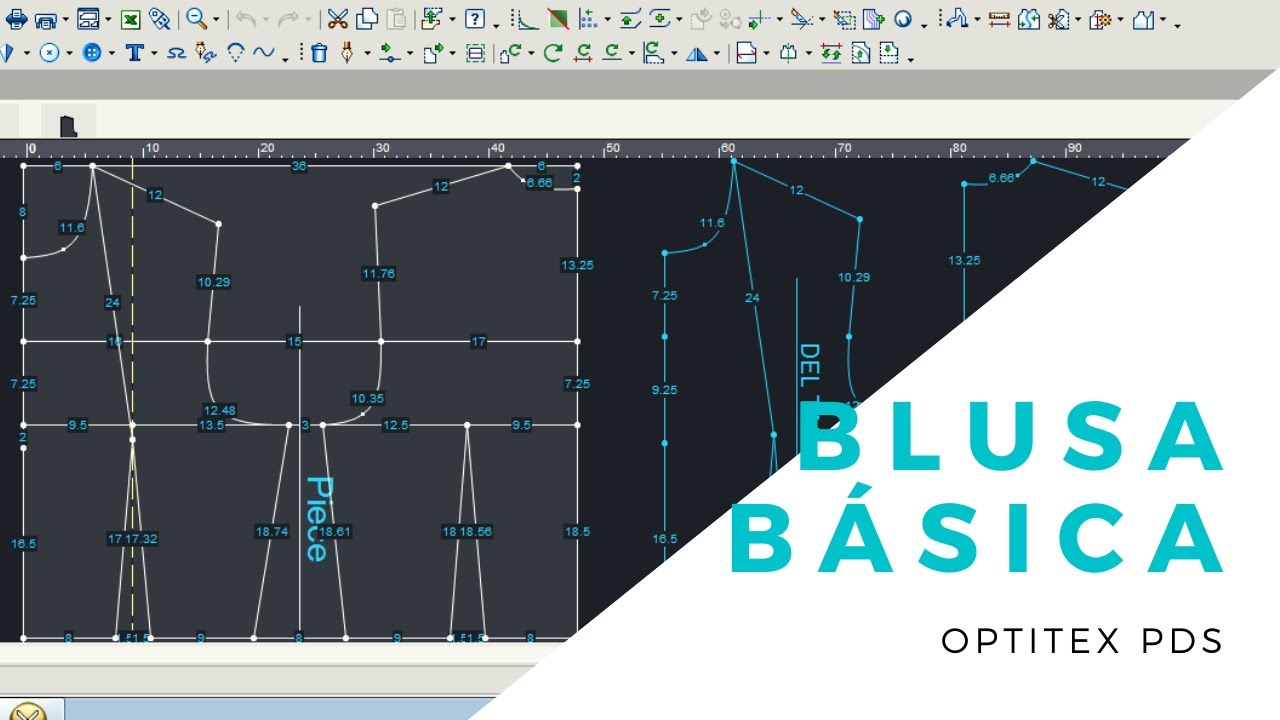Image resolution: width=1280 pixels, height=720 pixels.
Task: Click the scissors cut piece icon
Action: [1058, 20]
